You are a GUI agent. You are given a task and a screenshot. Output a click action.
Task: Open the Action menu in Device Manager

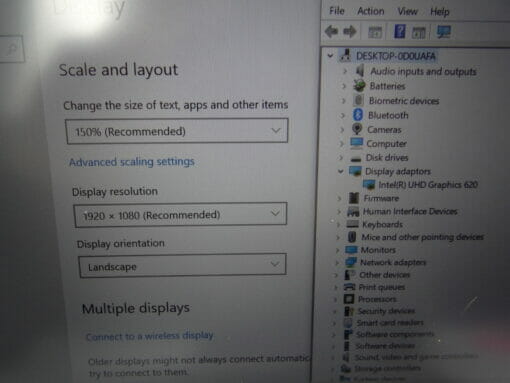(371, 11)
